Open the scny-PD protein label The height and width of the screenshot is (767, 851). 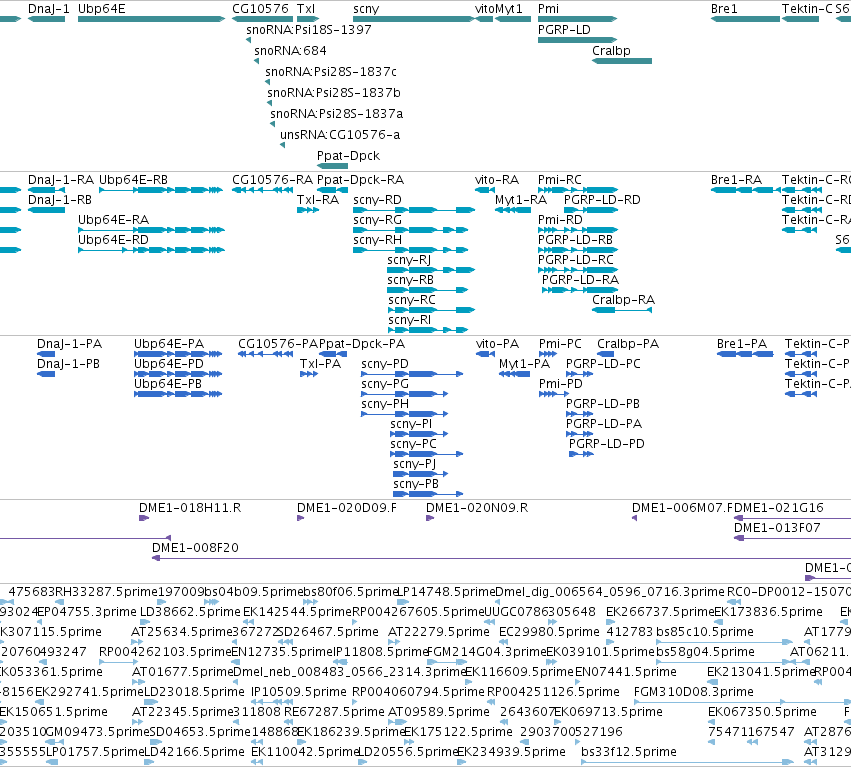[x=385, y=364]
